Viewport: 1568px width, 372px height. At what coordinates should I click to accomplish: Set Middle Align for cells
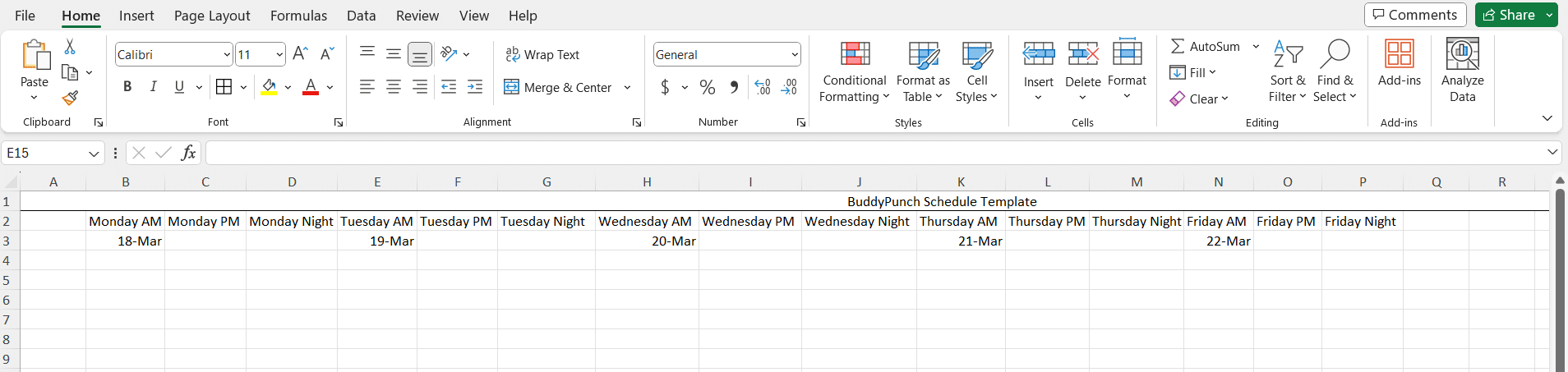(394, 54)
